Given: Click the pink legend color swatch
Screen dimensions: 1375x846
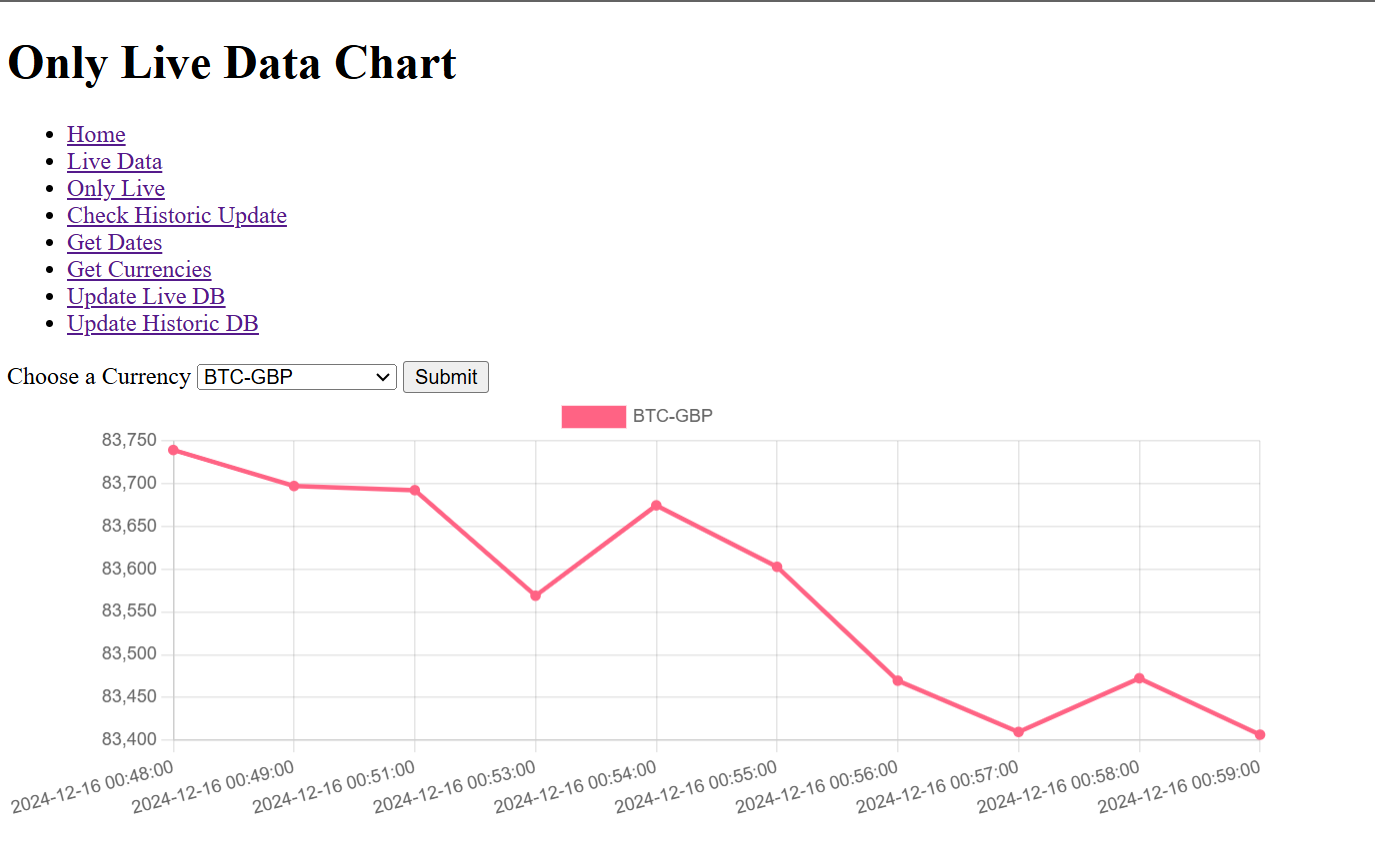Looking at the screenshot, I should [594, 415].
